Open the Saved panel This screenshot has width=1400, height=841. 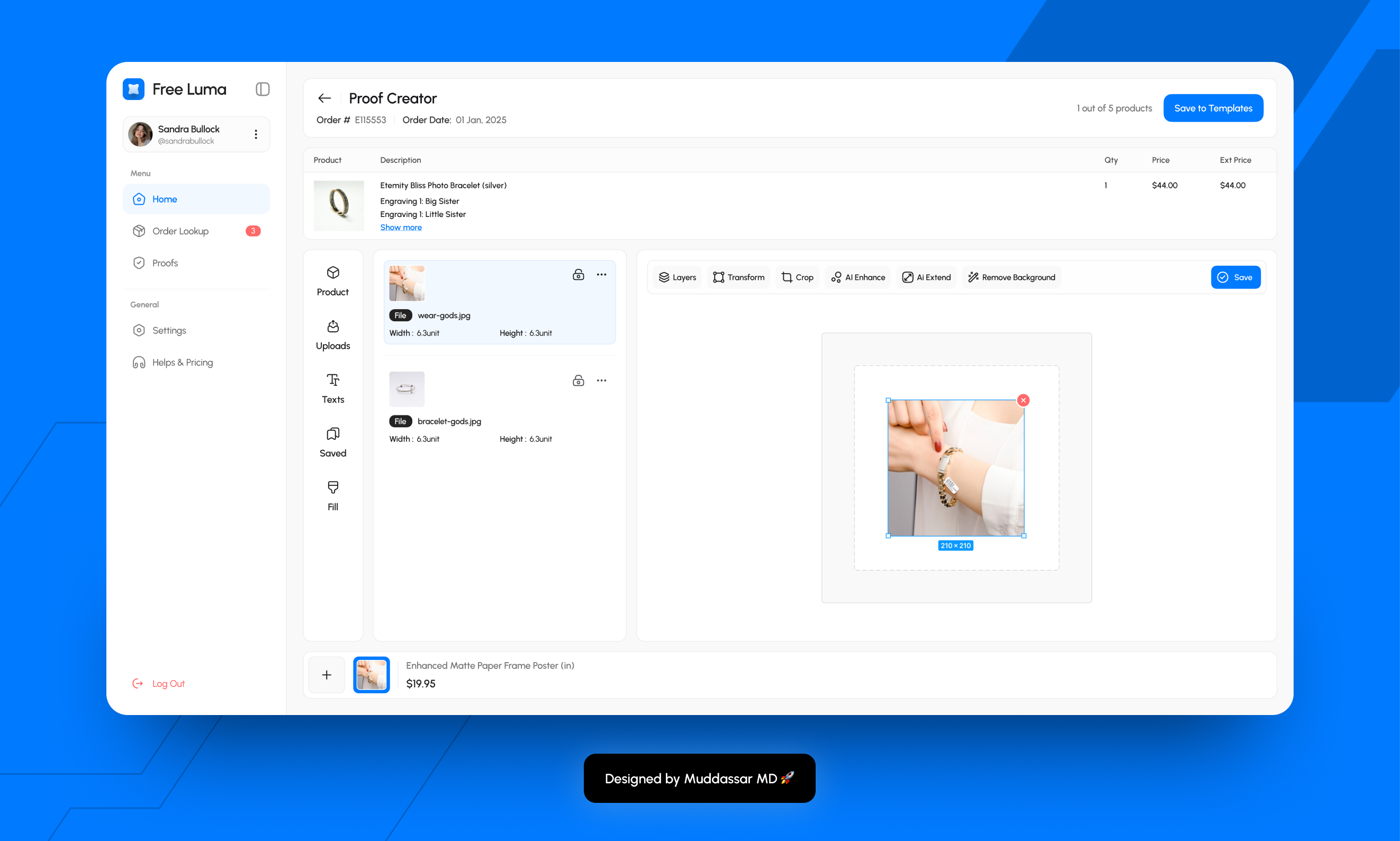[332, 441]
